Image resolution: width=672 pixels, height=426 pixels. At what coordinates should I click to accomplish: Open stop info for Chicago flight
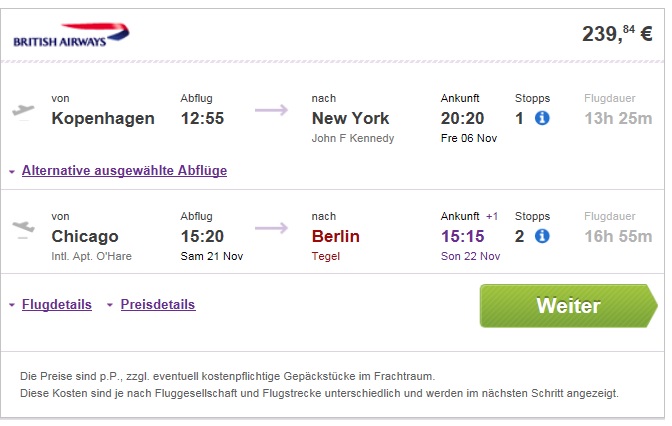(x=542, y=236)
